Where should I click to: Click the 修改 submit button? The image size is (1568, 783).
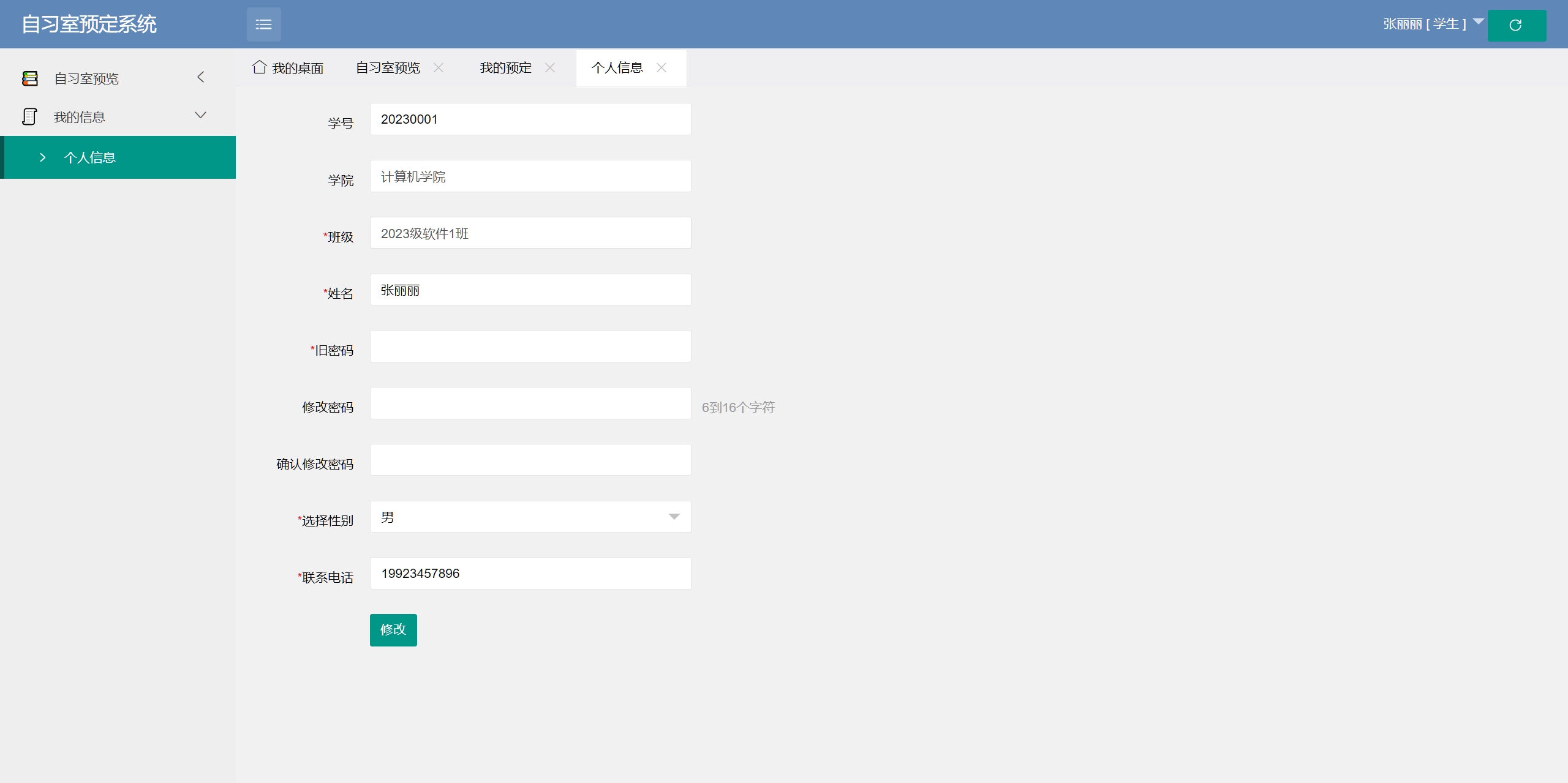(393, 630)
